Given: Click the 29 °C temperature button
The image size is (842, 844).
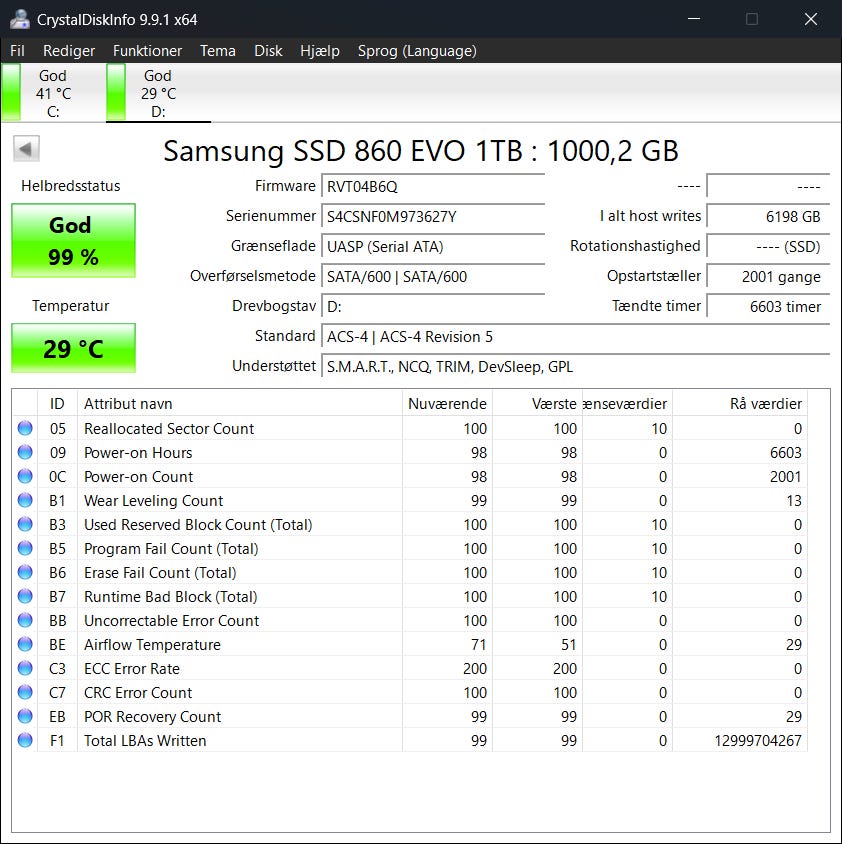Looking at the screenshot, I should (73, 348).
